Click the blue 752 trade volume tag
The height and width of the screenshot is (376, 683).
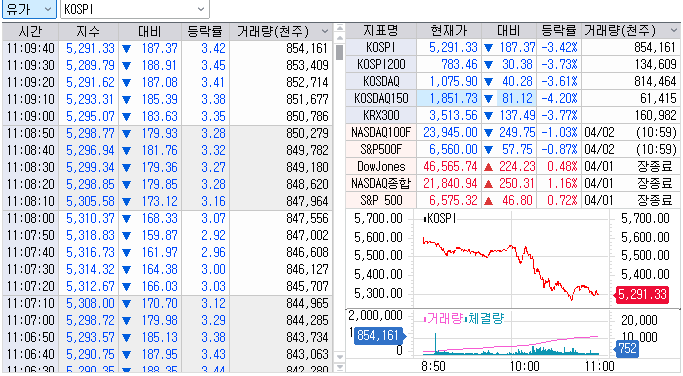tap(627, 348)
